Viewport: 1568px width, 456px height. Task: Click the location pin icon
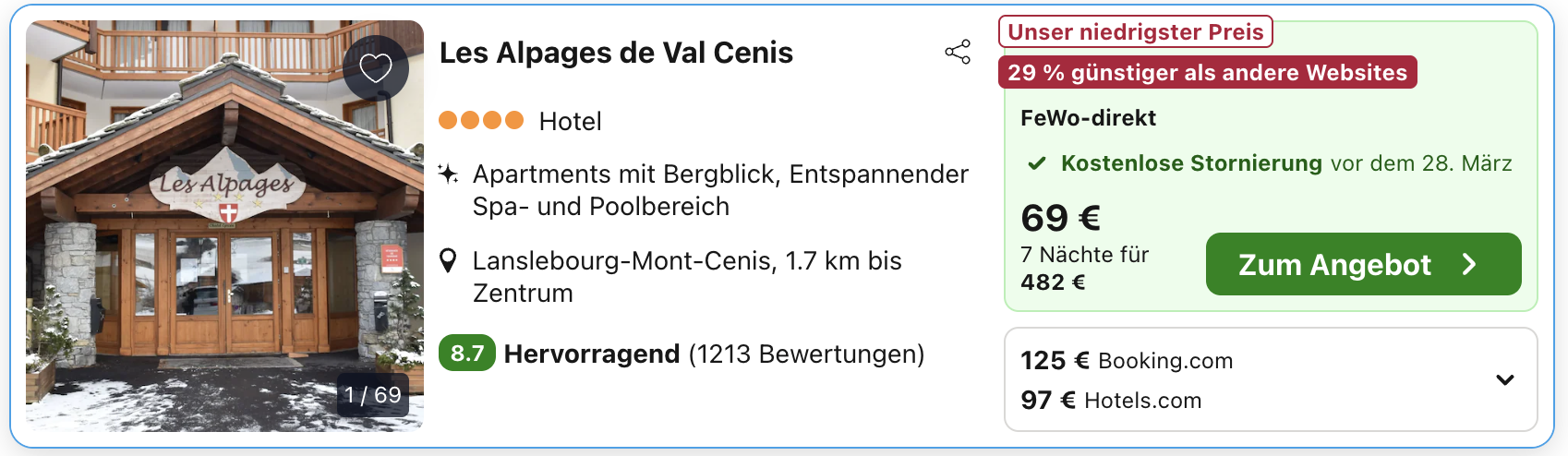click(448, 261)
